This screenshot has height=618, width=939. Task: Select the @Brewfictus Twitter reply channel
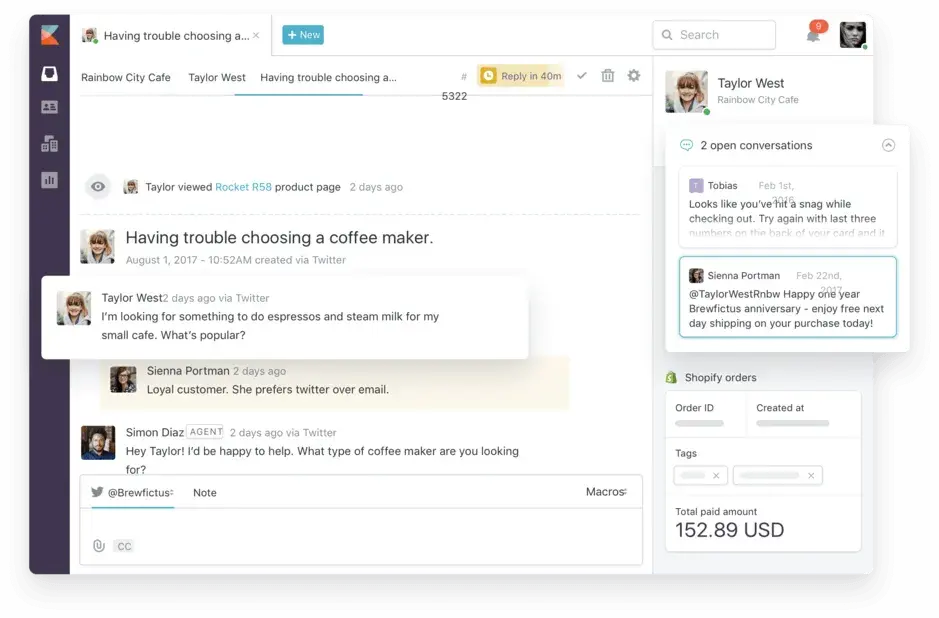133,492
